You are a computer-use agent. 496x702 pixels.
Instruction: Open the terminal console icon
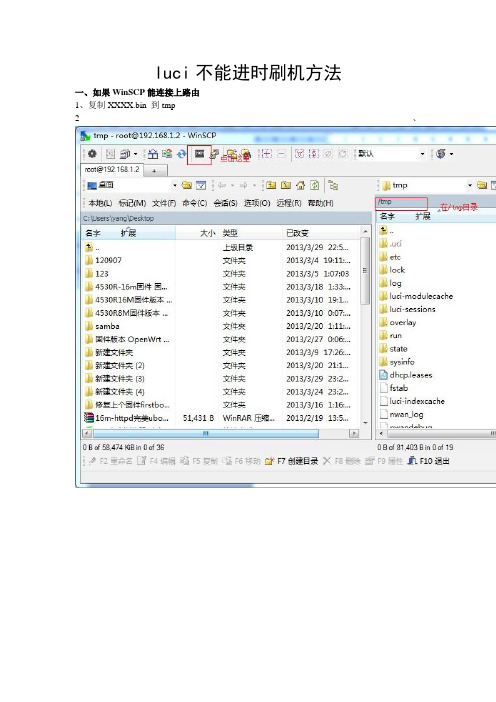click(x=199, y=154)
